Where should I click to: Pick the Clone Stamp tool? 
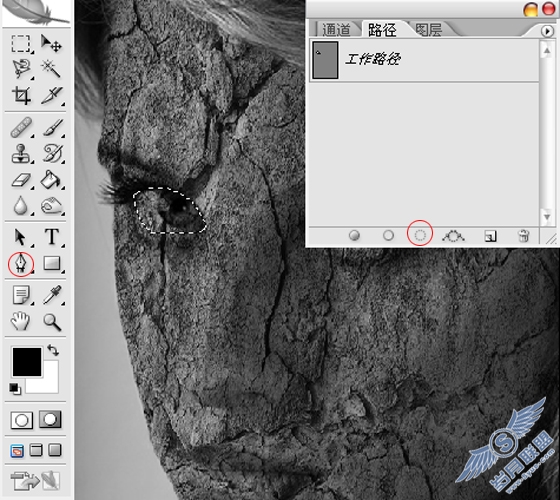point(21,154)
